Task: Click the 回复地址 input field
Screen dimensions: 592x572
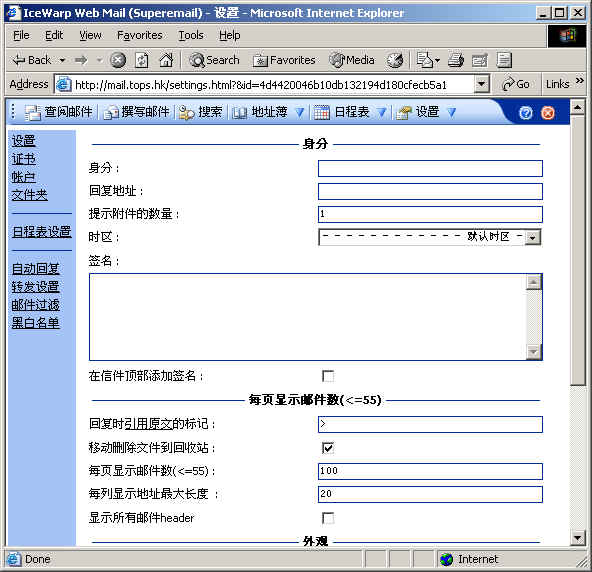Action: click(430, 191)
